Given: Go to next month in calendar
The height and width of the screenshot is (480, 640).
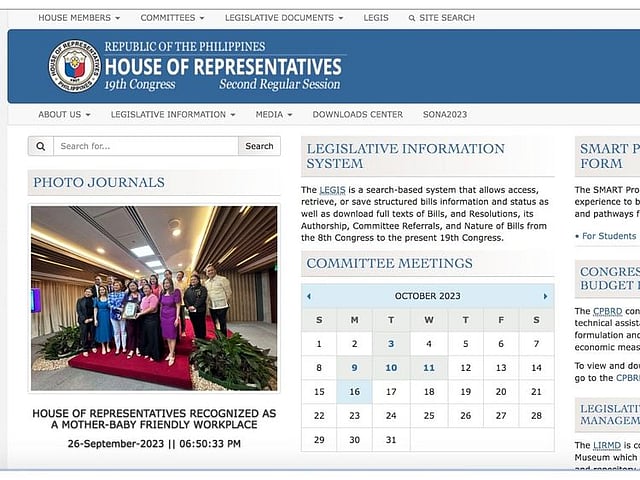Looking at the screenshot, I should pos(545,296).
